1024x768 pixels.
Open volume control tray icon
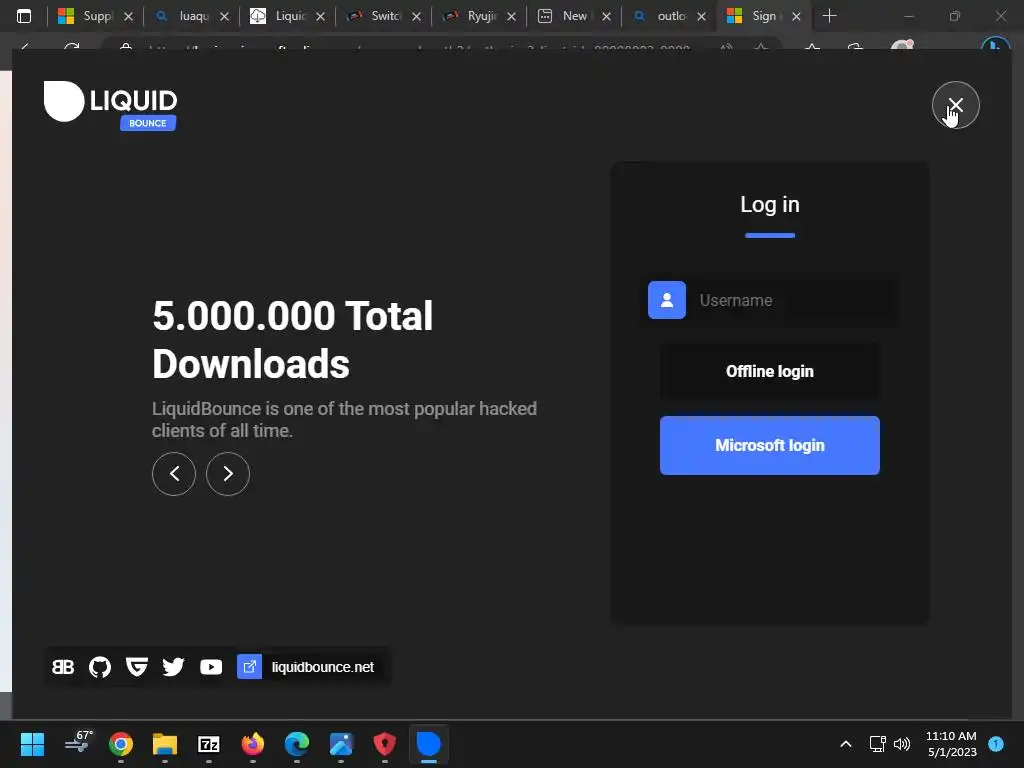902,744
